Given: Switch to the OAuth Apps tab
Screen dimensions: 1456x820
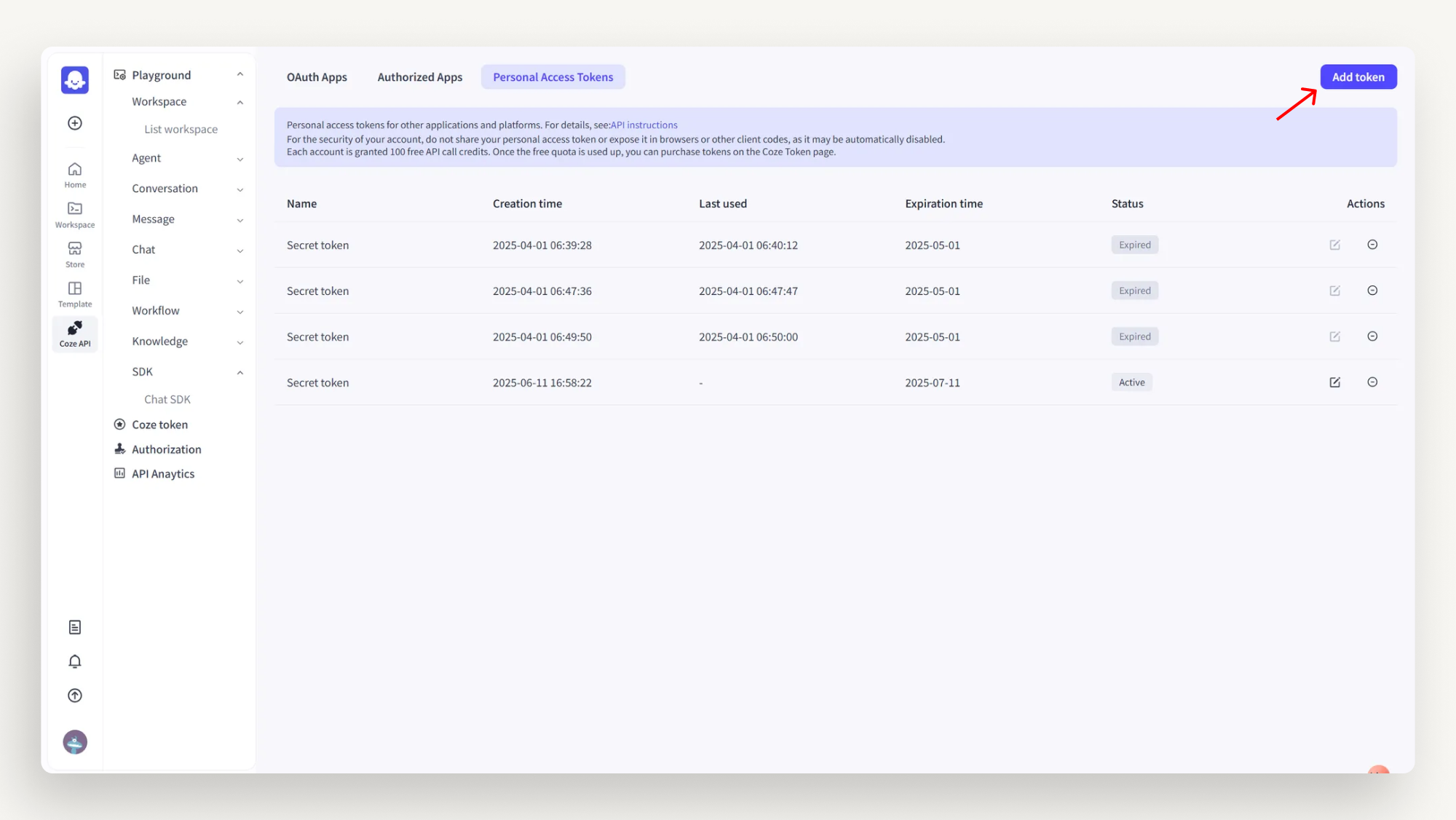Looking at the screenshot, I should point(316,76).
